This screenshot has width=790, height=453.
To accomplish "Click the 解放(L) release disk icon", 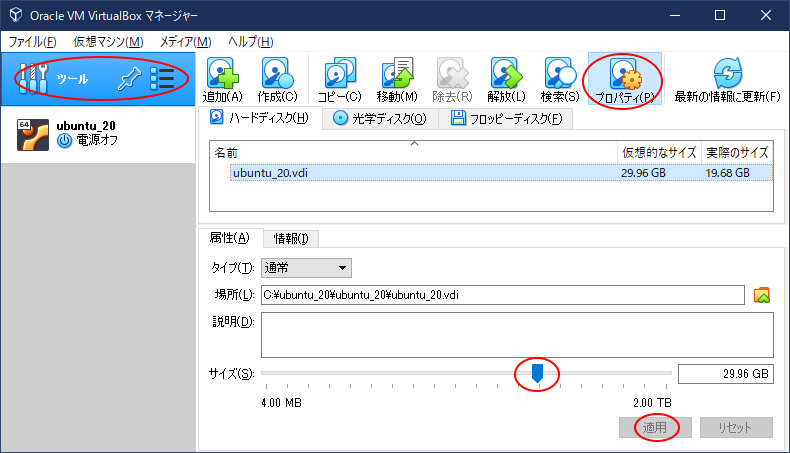I will [x=506, y=74].
